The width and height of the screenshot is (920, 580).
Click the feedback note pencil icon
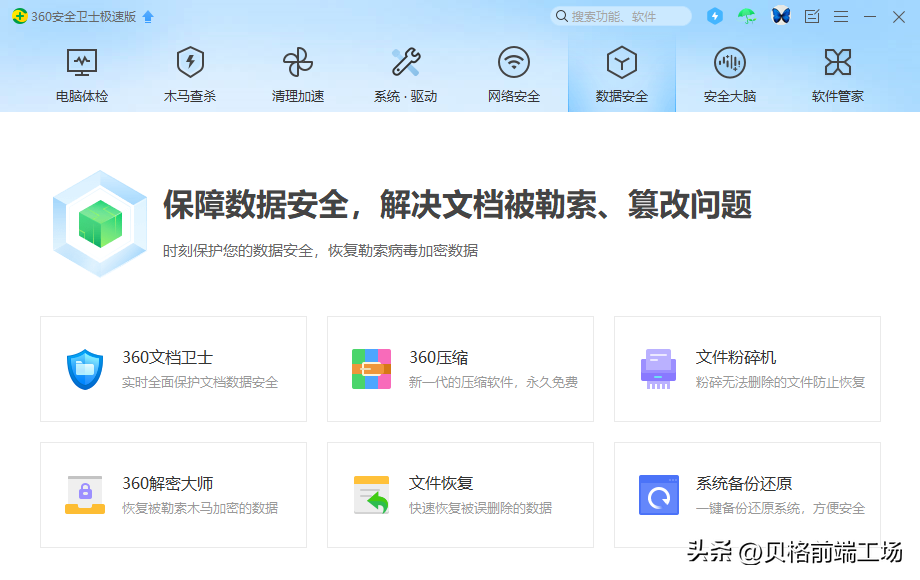[x=812, y=16]
